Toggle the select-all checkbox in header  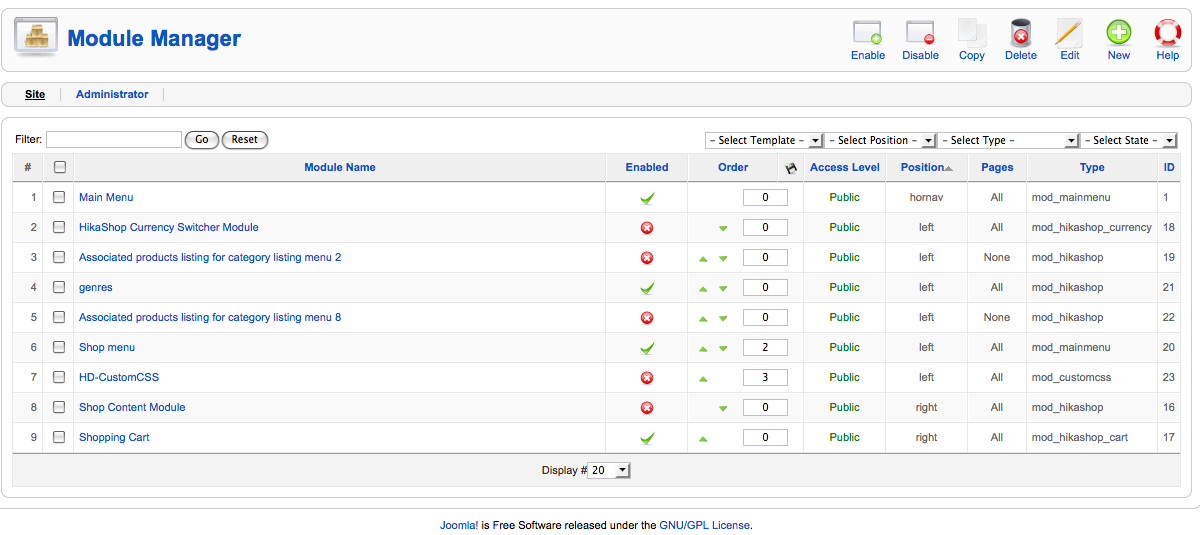pos(59,168)
